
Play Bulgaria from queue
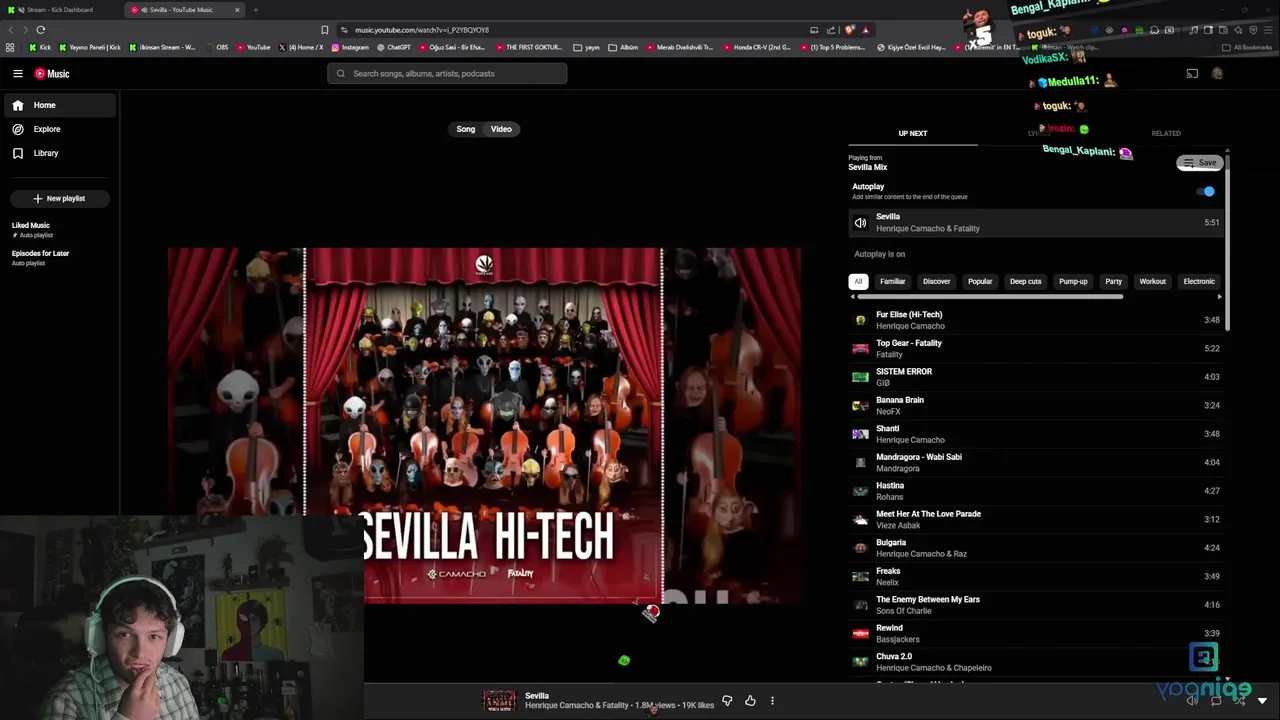point(1036,548)
